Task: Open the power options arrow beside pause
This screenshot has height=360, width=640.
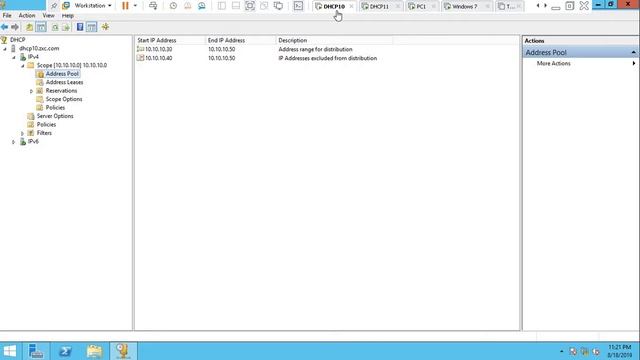Action: [135, 6]
